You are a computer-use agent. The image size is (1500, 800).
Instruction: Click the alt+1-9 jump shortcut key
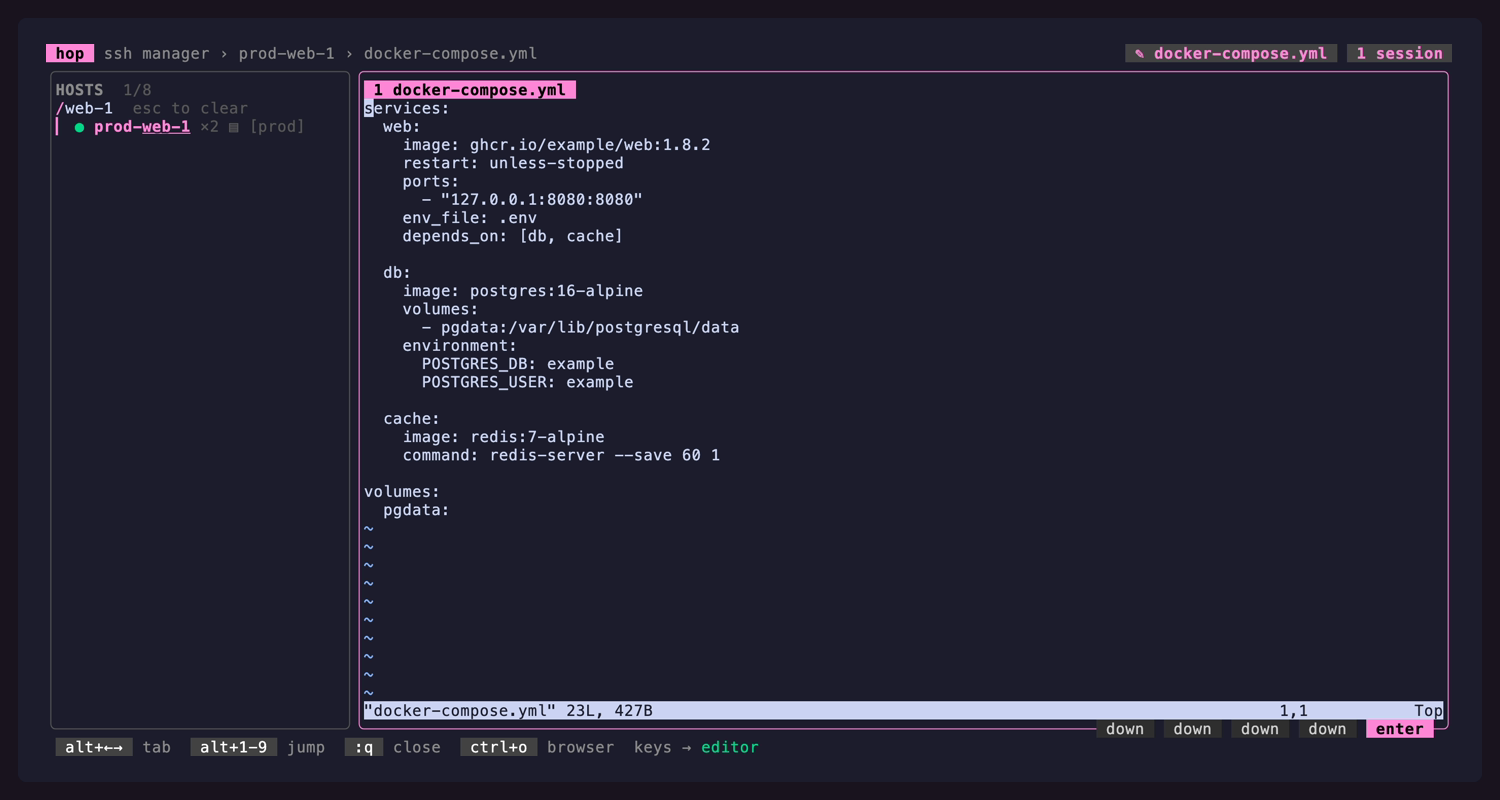click(234, 747)
